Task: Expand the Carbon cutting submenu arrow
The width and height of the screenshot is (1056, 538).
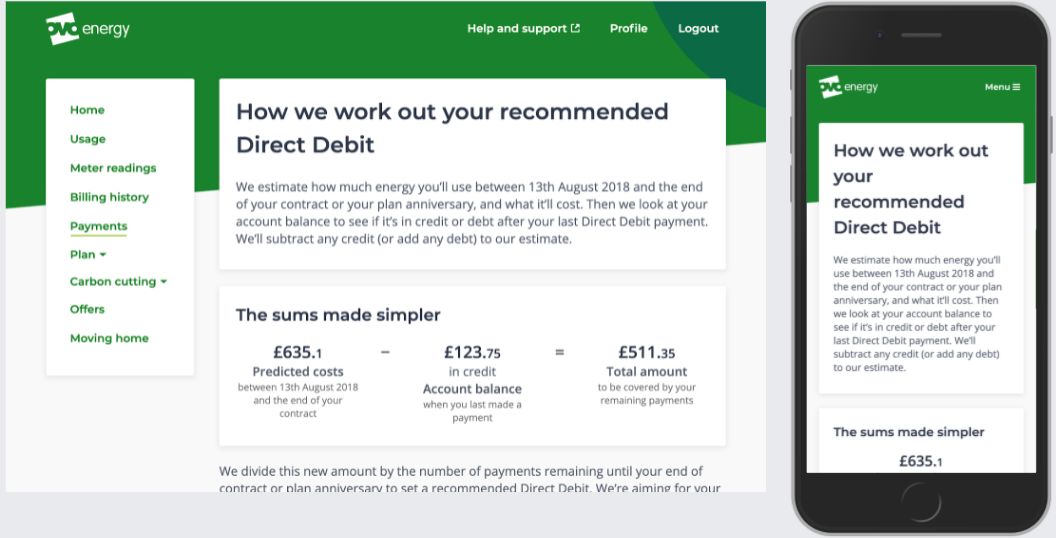Action: coord(164,282)
